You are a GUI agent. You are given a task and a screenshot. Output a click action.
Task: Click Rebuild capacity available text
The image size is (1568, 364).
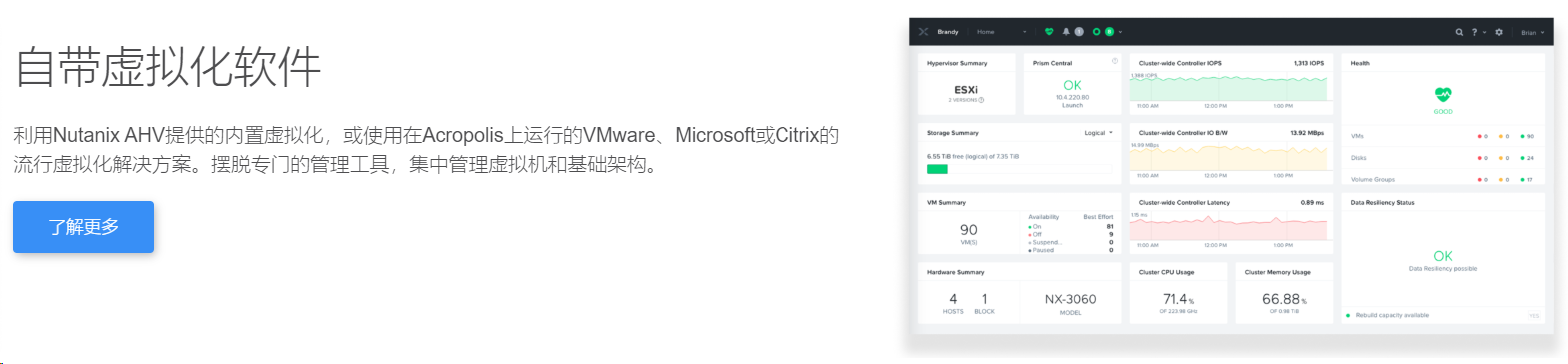[1392, 315]
